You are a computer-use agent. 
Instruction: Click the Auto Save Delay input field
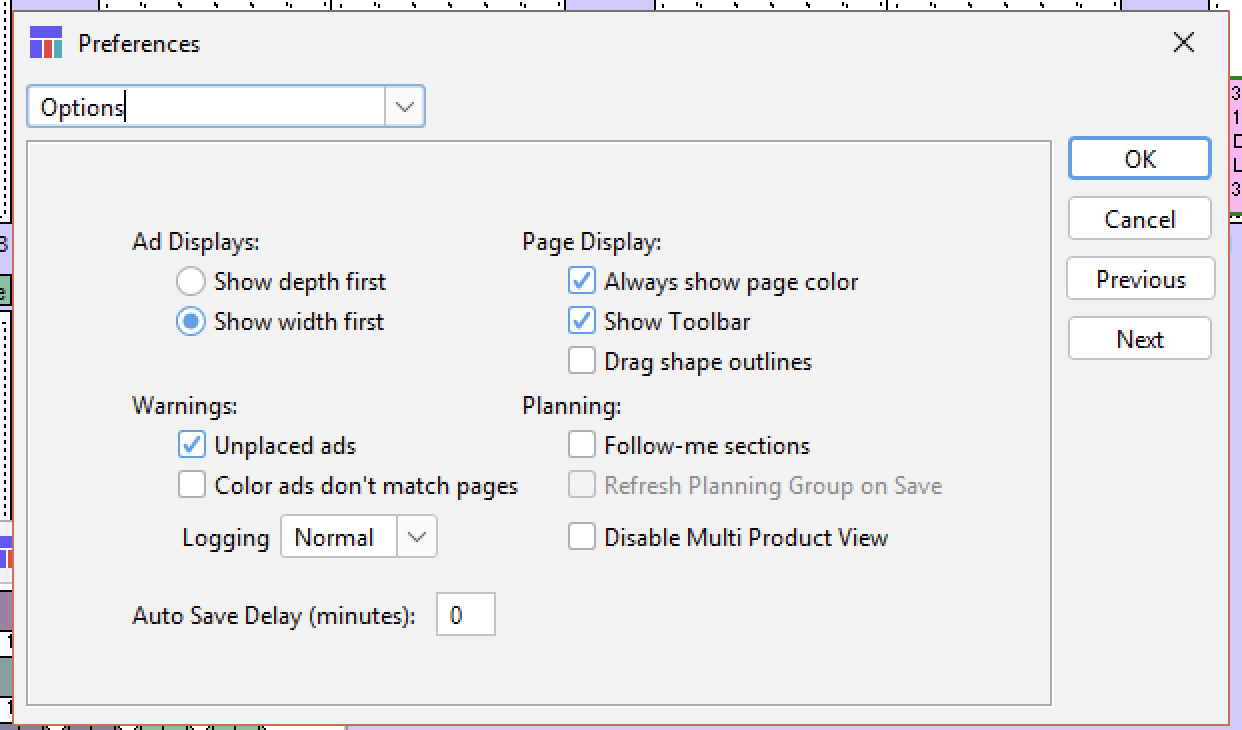coord(465,615)
